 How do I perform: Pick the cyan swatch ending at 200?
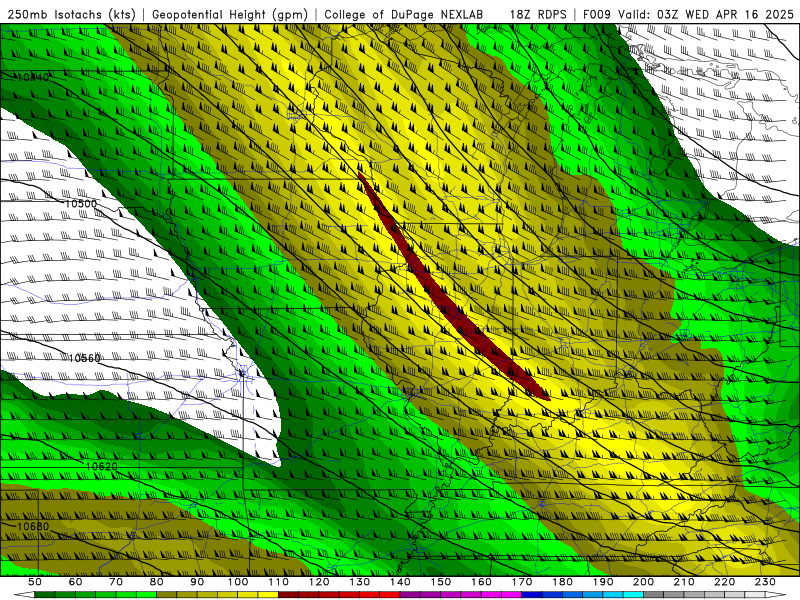(x=634, y=595)
